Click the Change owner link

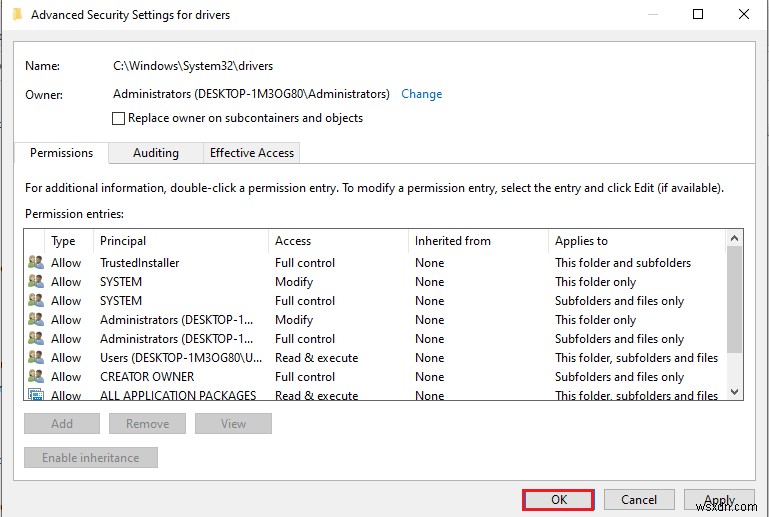point(421,94)
